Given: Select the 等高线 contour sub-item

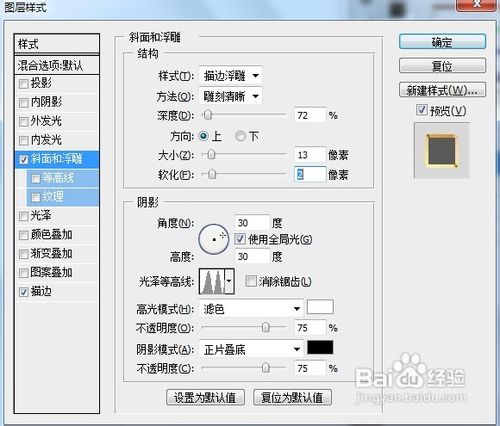Looking at the screenshot, I should (63, 178).
